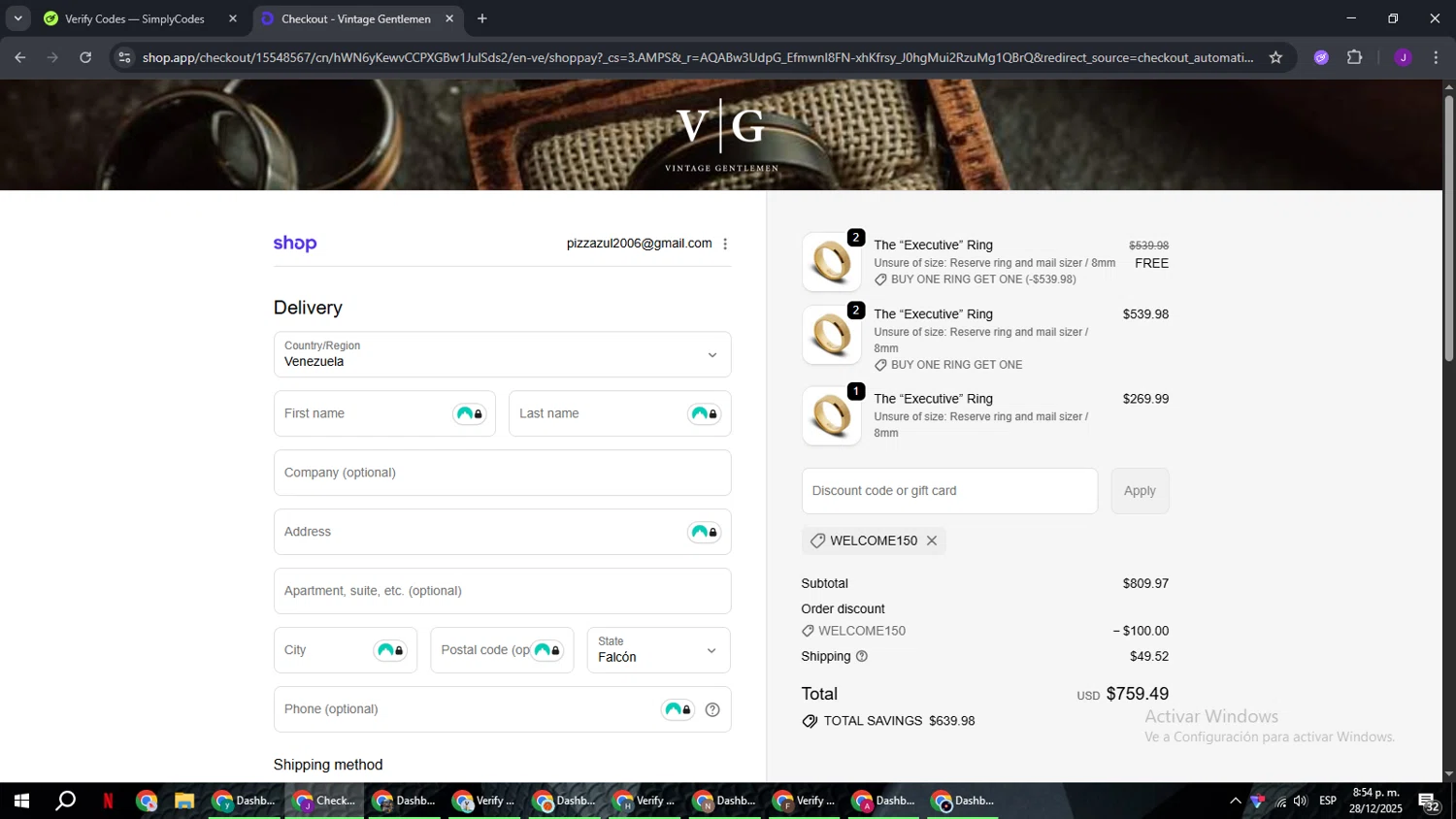
Task: Click autofill icon in Address field
Action: click(x=705, y=532)
